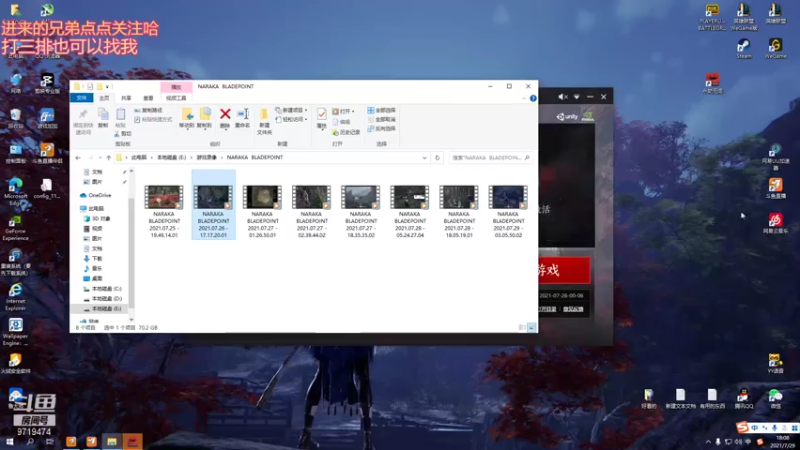This screenshot has width=800, height=450.
Task: Go back with the left arrow
Action: [x=78, y=158]
